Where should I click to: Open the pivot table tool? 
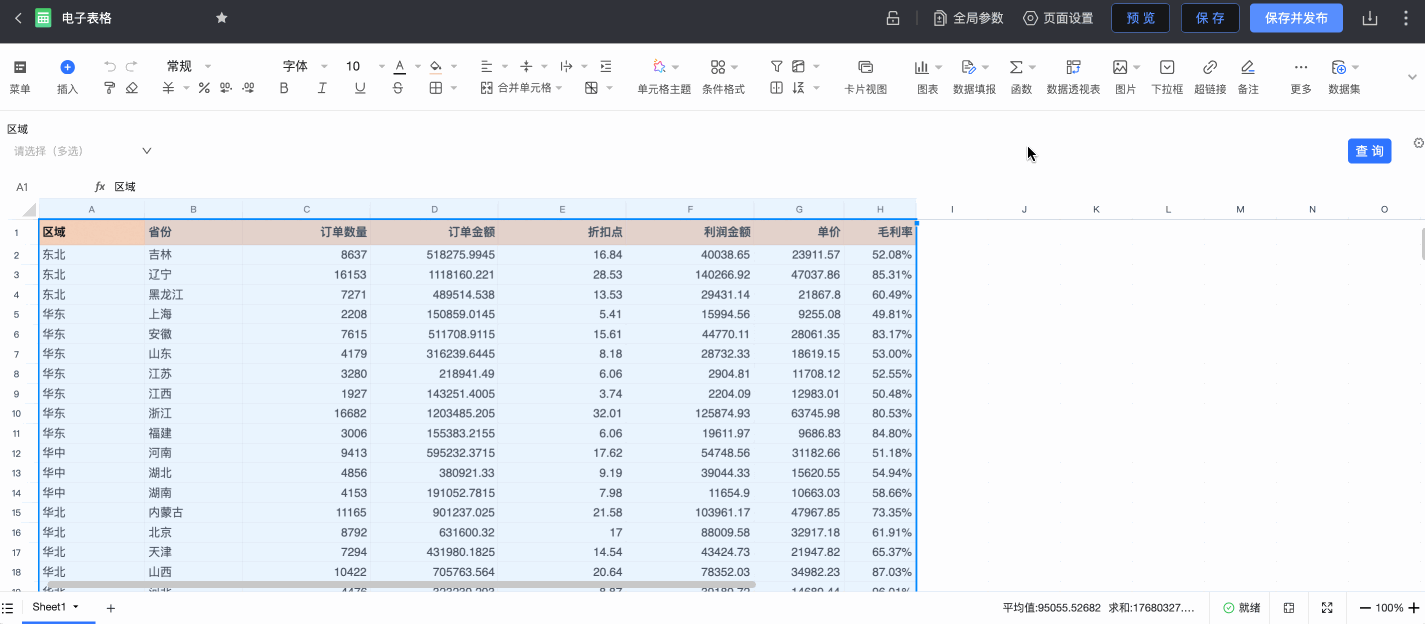click(1073, 75)
